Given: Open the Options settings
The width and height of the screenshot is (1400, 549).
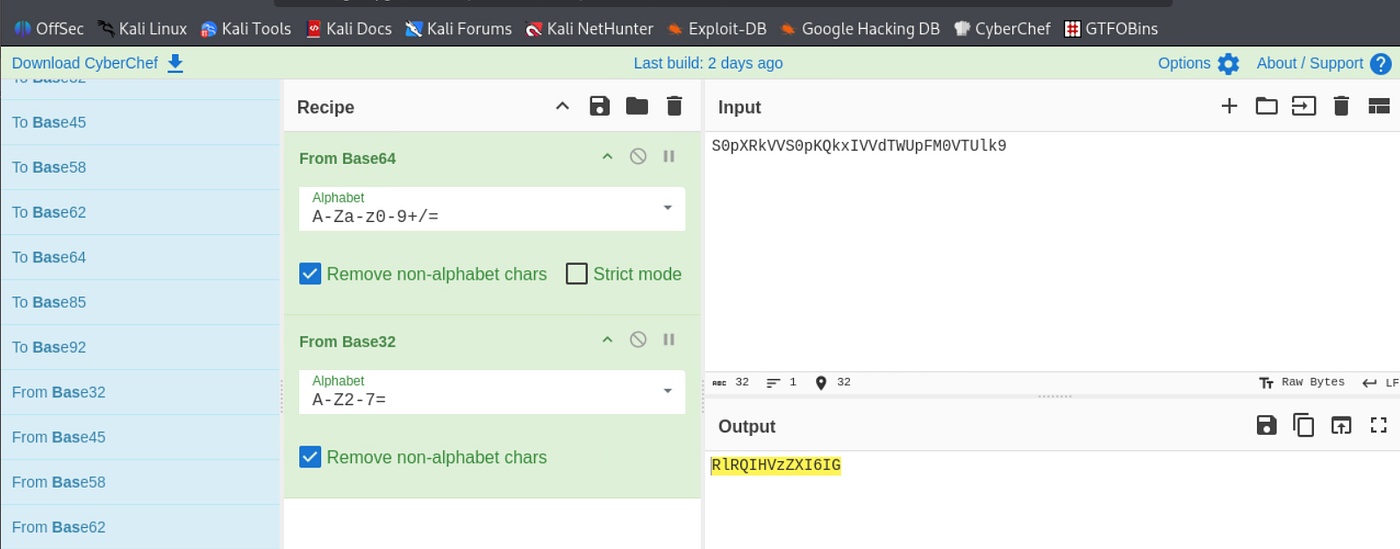Looking at the screenshot, I should (1184, 63).
